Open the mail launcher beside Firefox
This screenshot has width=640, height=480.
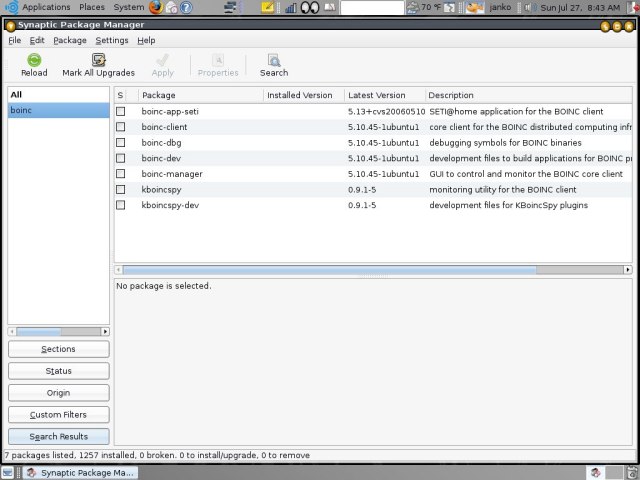point(171,7)
